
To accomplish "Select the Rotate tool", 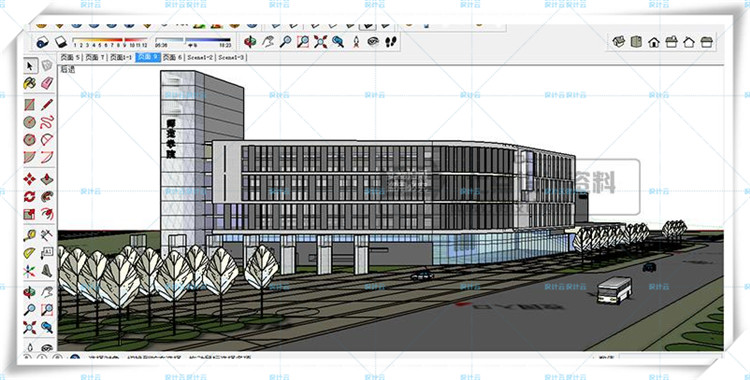I will point(30,196).
